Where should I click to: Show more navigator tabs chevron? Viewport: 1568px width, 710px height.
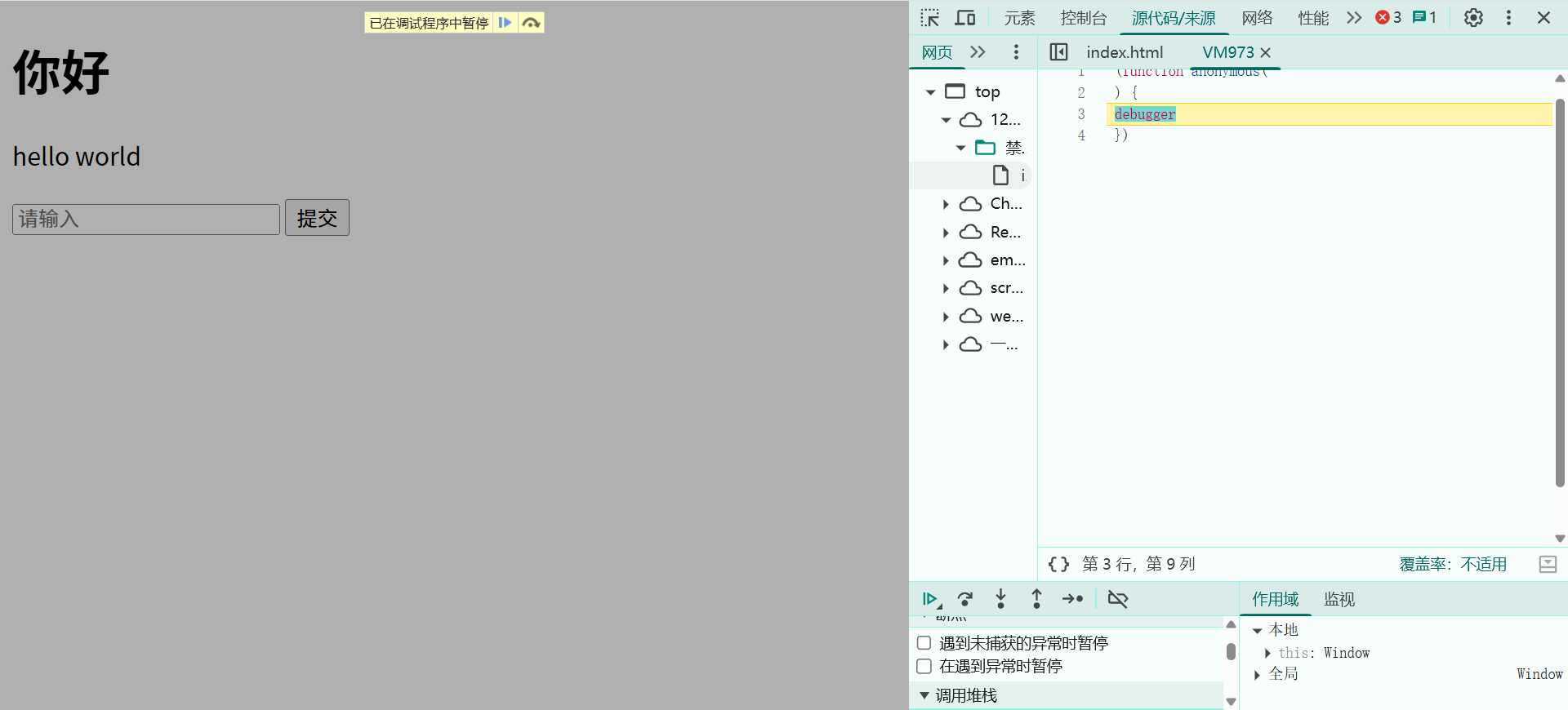[x=978, y=52]
